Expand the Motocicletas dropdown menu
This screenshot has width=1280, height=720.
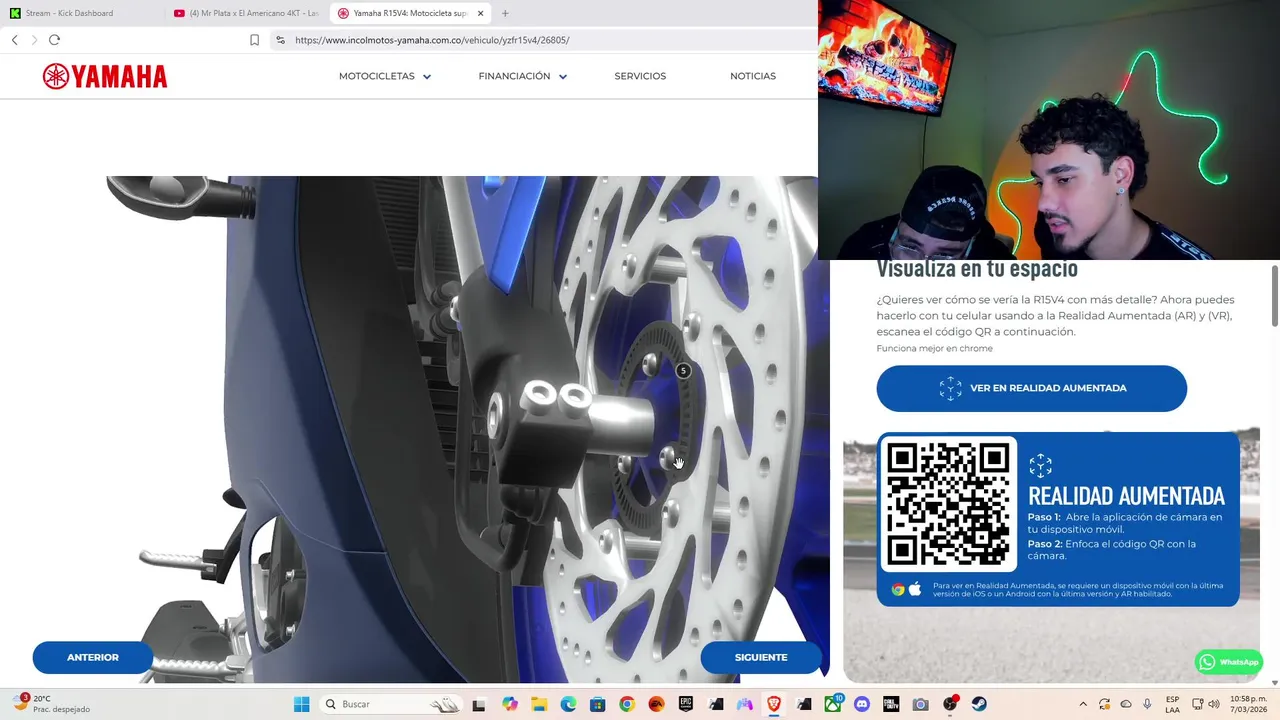385,76
